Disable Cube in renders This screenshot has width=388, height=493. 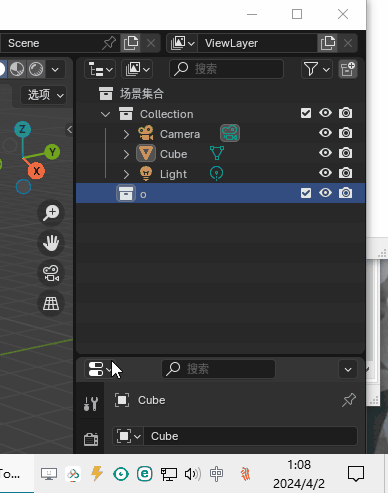pos(345,153)
